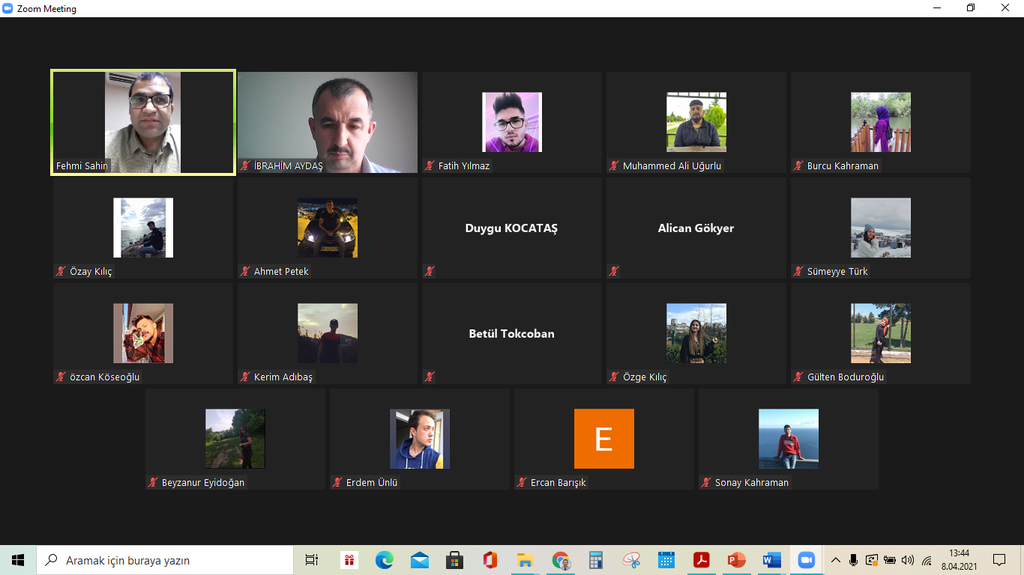
Task: Click the muted mic icon on Fatih Yılmaz tile
Action: click(430, 166)
